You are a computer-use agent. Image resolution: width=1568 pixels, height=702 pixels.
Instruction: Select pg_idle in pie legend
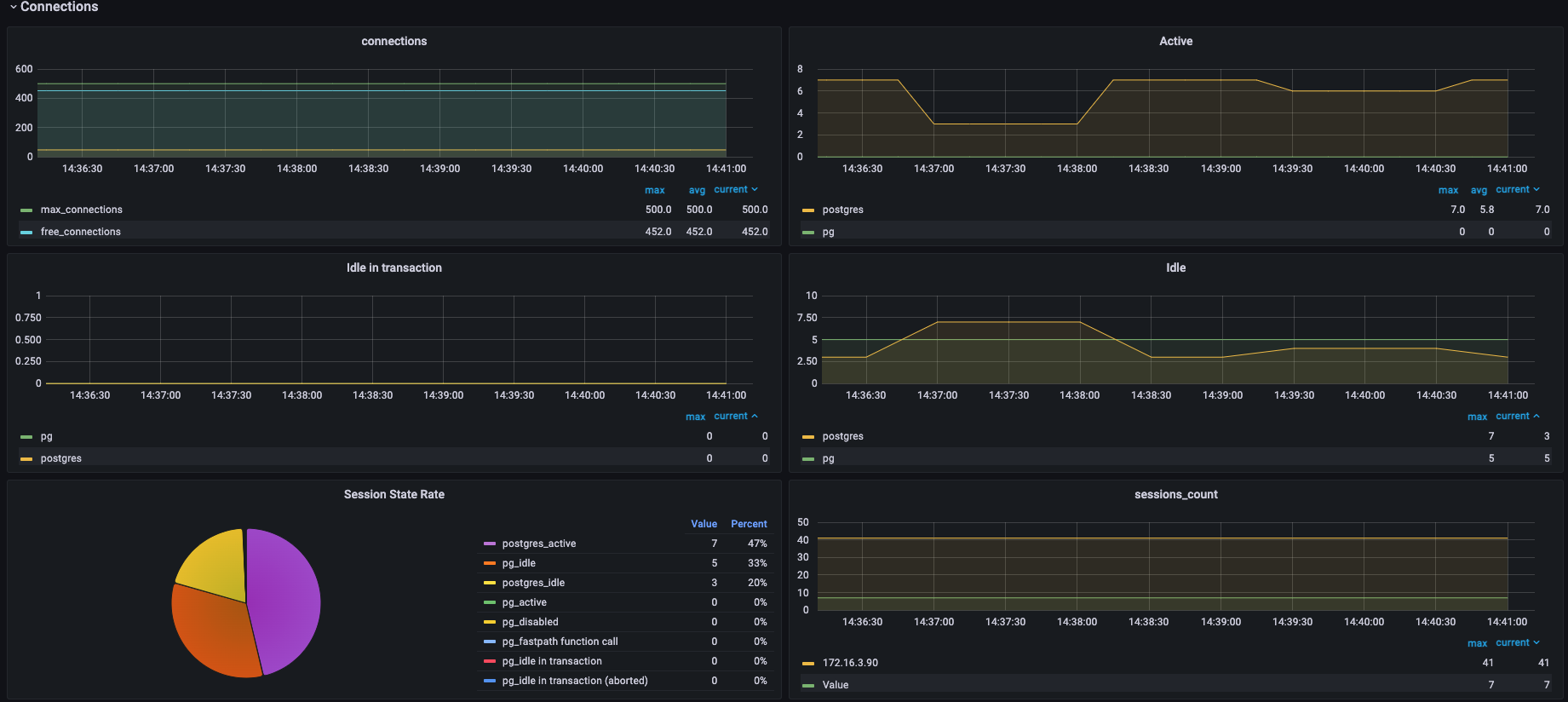click(x=519, y=563)
